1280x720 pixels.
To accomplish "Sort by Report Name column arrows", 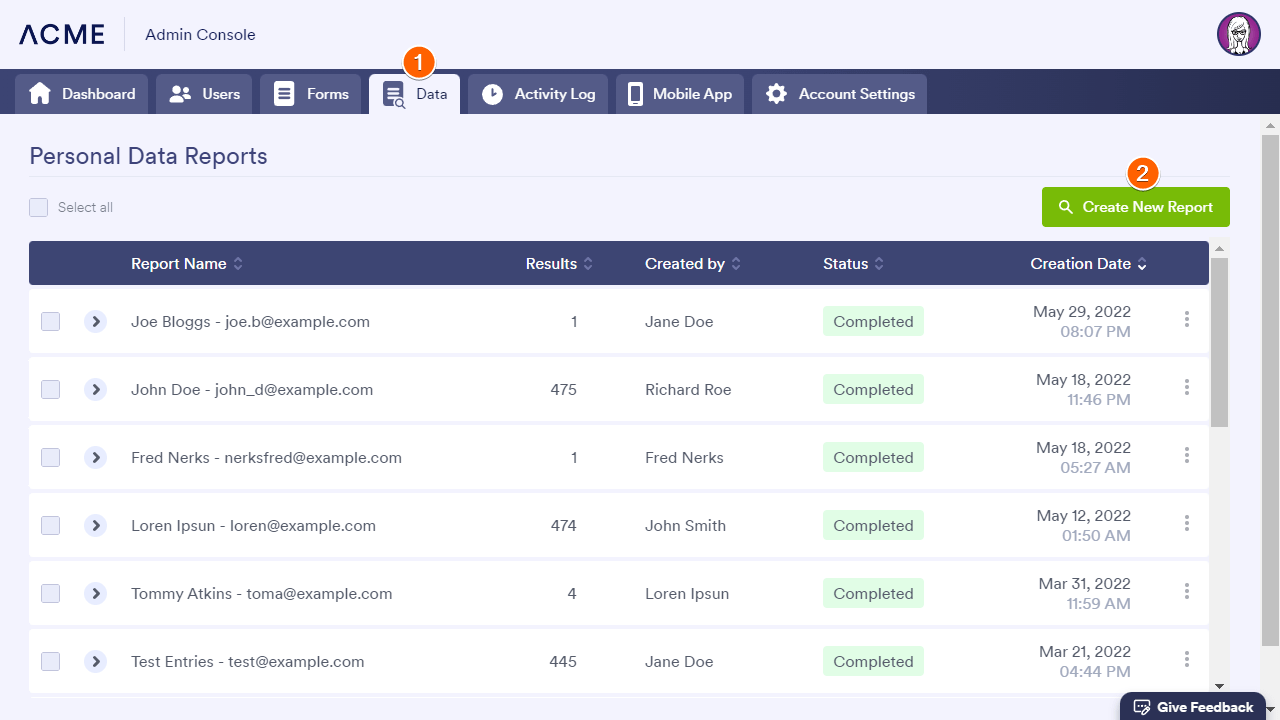I will [238, 264].
